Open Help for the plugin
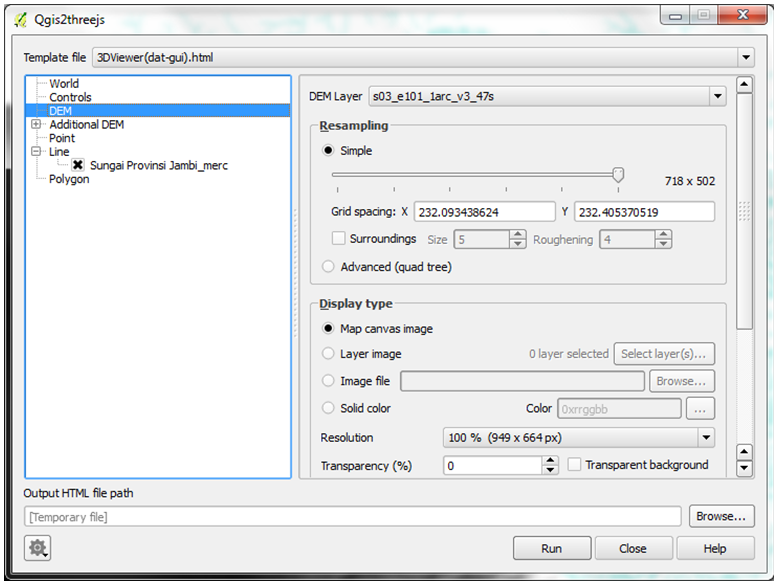This screenshot has width=774, height=585. pyautogui.click(x=715, y=548)
